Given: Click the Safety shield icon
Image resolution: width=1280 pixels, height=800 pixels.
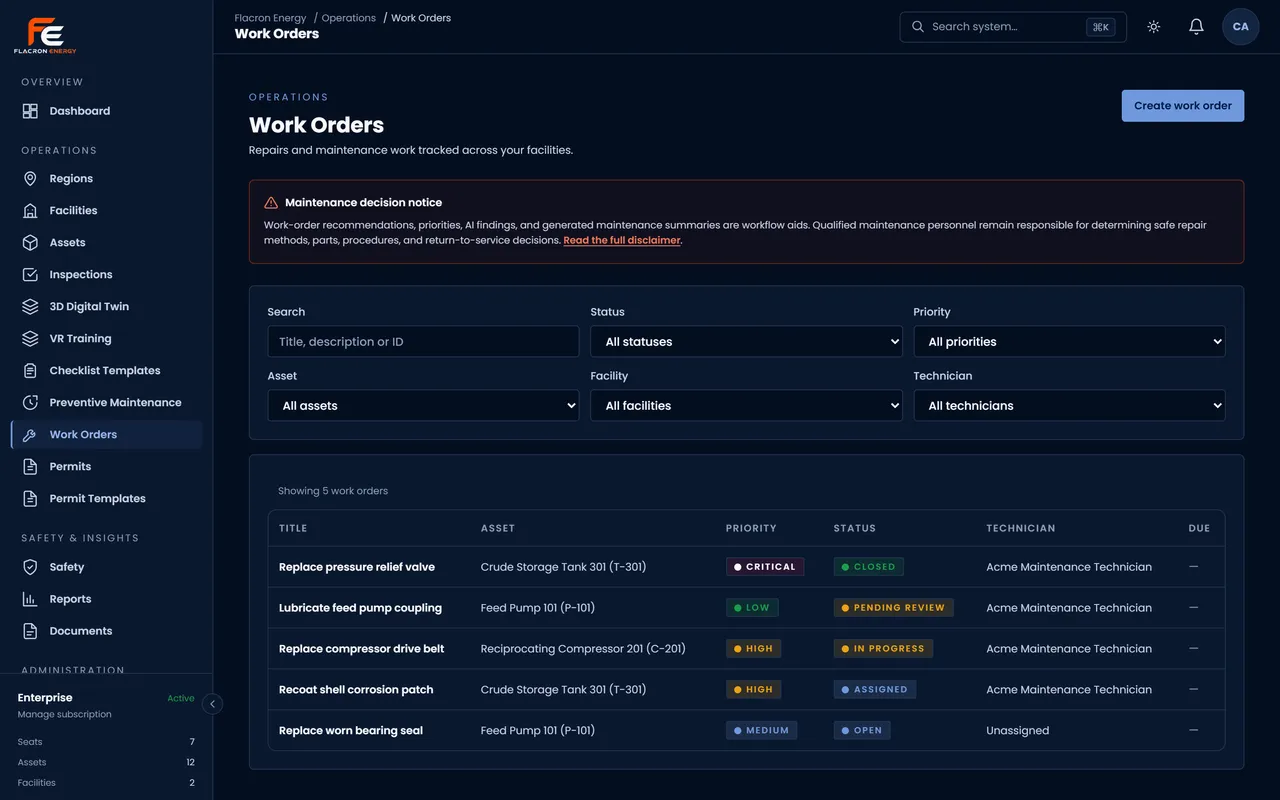Looking at the screenshot, I should point(30,567).
